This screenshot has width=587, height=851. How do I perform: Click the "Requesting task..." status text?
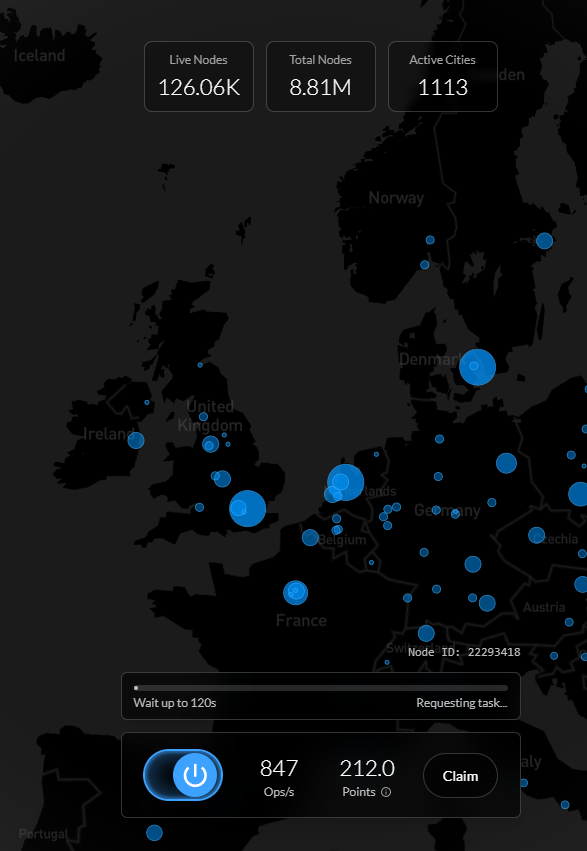click(462, 703)
